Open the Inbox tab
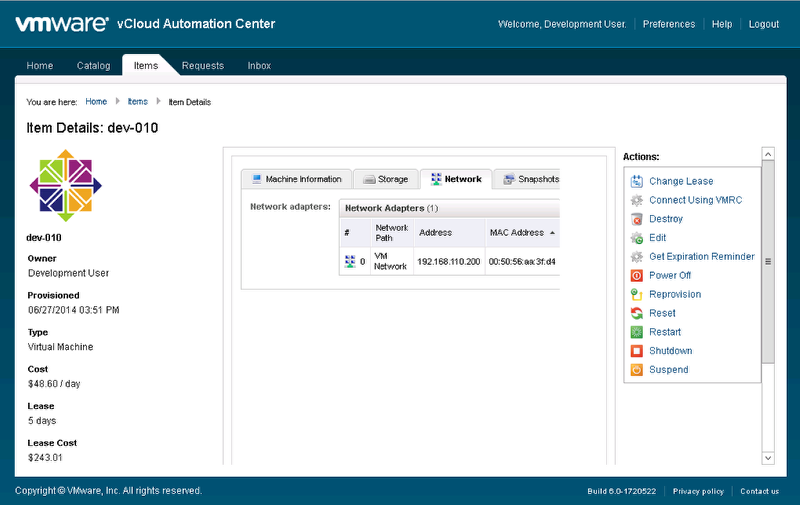 [259, 65]
